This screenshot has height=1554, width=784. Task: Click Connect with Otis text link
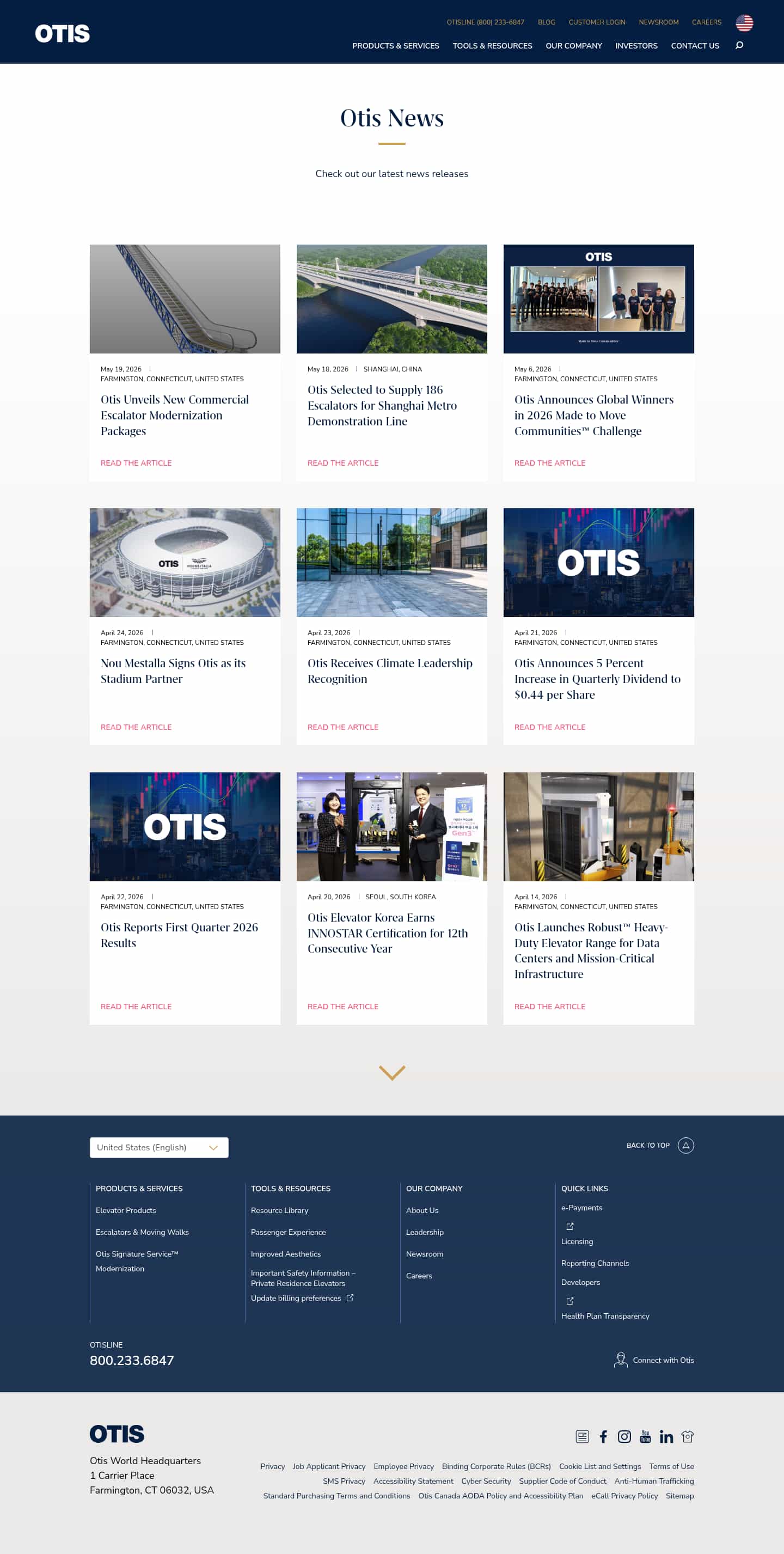pos(663,1360)
